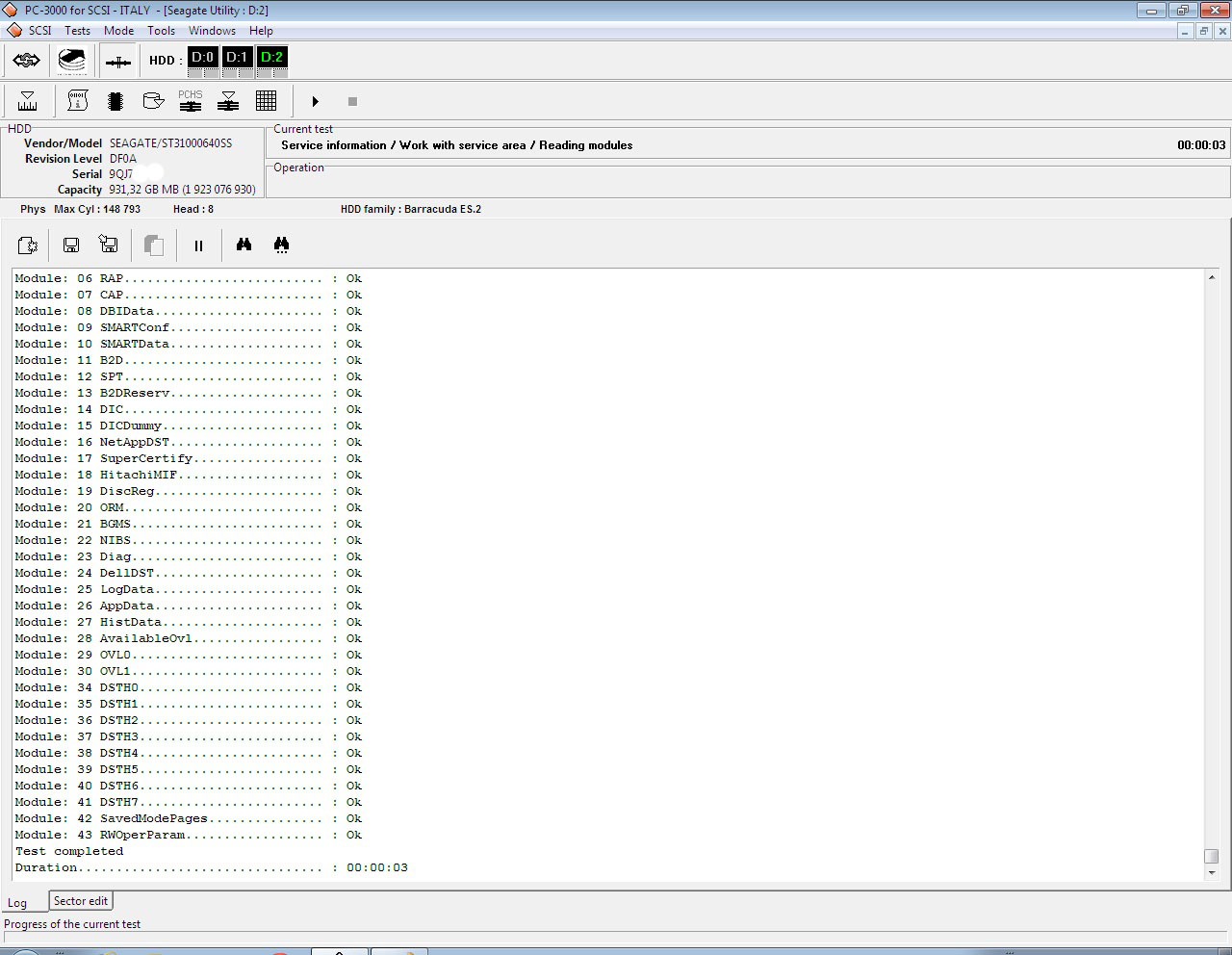Open the Tests menu

pyautogui.click(x=78, y=31)
